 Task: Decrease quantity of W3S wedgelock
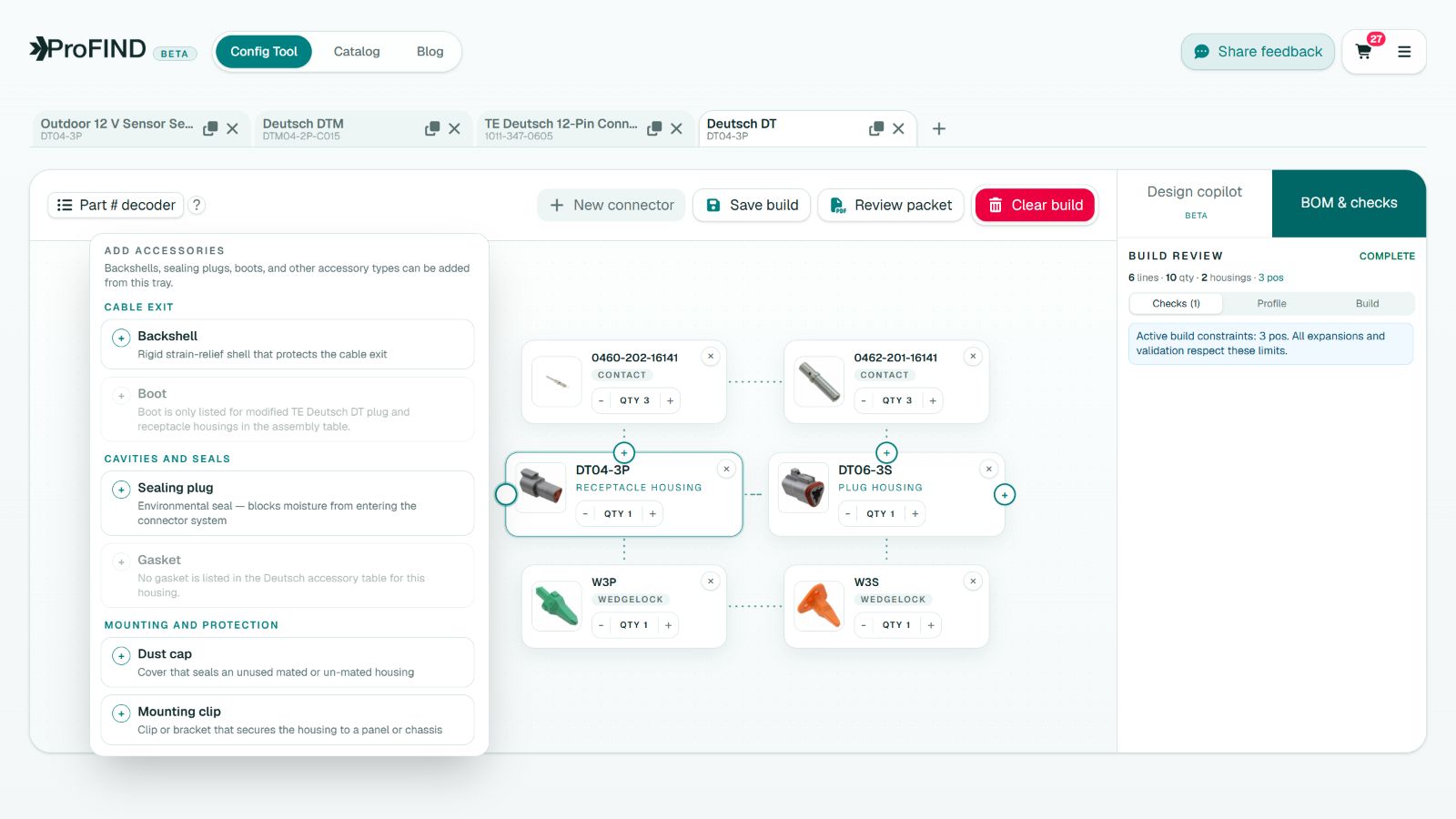864,625
